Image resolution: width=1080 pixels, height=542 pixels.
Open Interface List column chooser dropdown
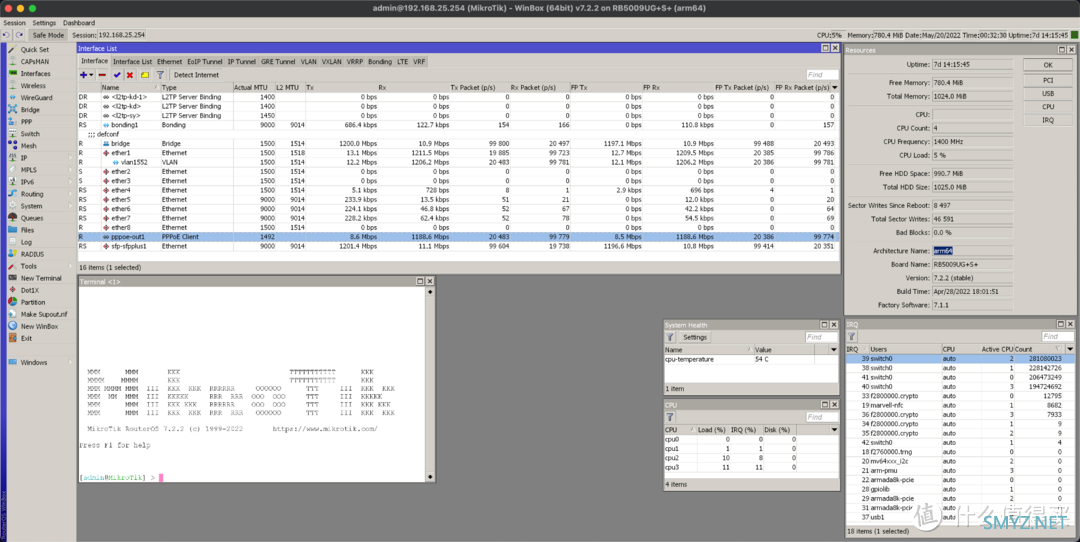point(835,87)
